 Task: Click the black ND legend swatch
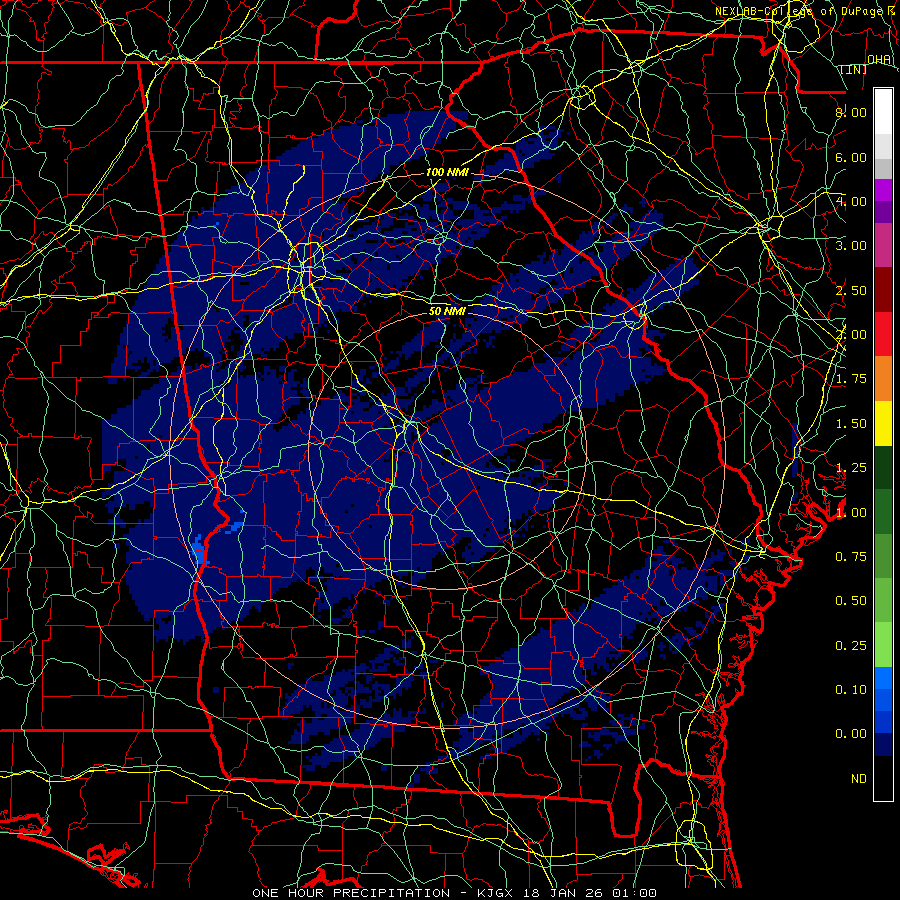883,778
